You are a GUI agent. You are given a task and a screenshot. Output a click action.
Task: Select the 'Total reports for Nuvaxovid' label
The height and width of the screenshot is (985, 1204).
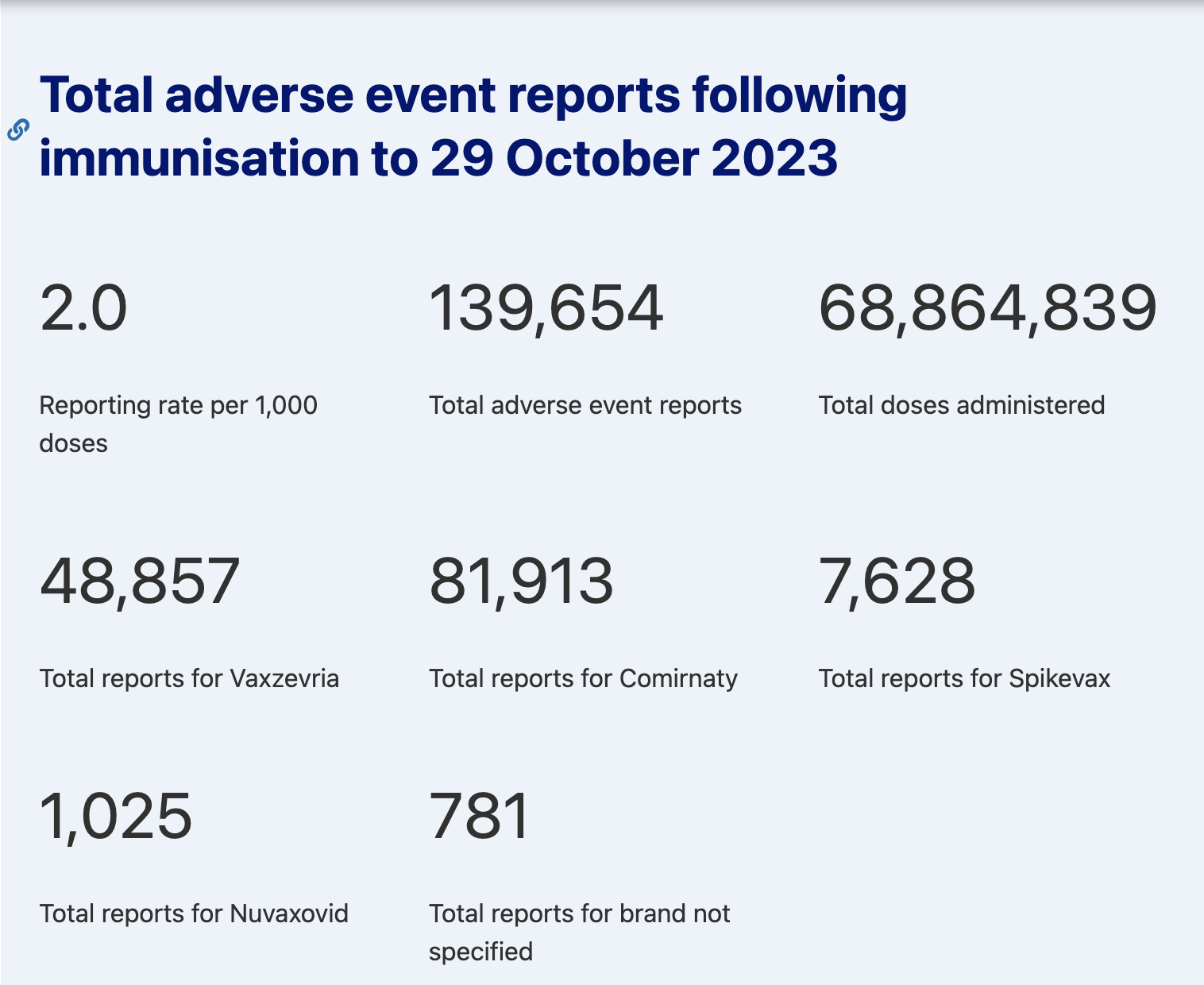pos(194,914)
